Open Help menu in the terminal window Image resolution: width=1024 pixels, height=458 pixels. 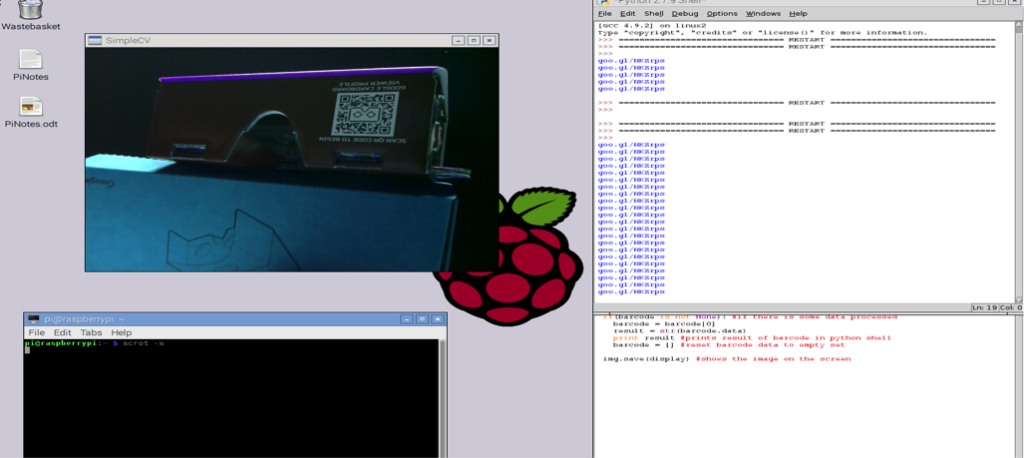(x=121, y=333)
